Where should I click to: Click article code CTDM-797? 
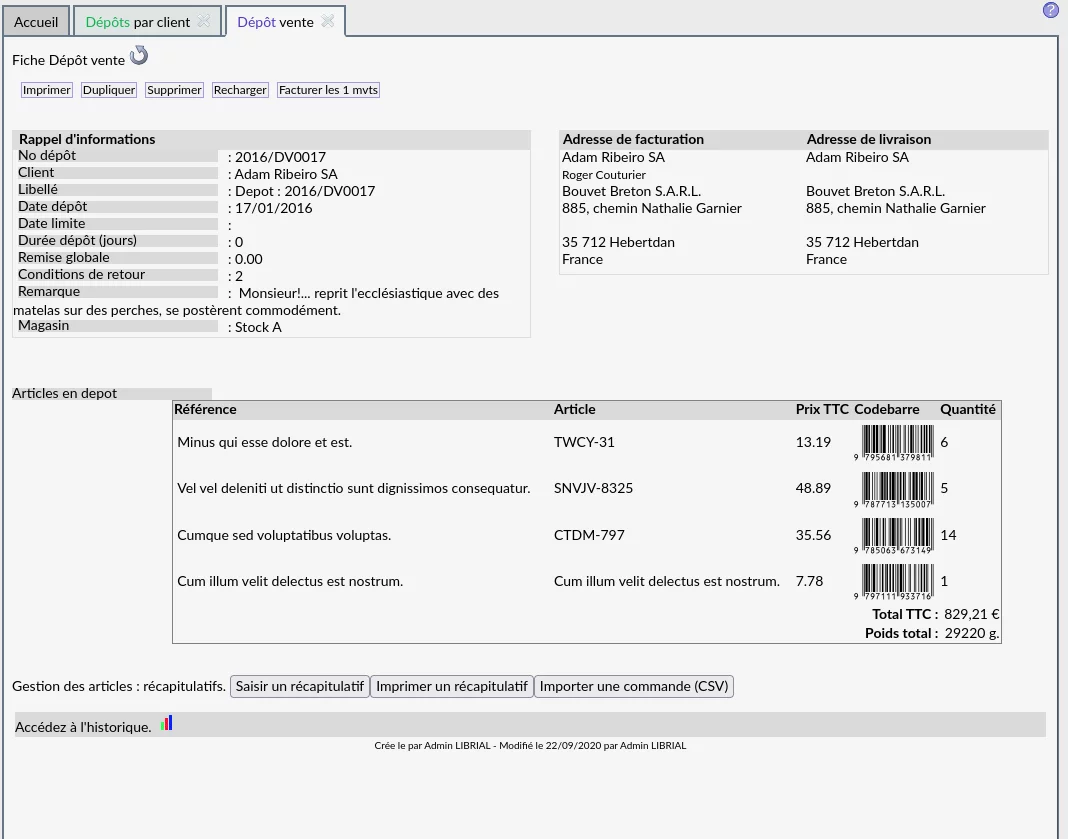click(x=589, y=535)
